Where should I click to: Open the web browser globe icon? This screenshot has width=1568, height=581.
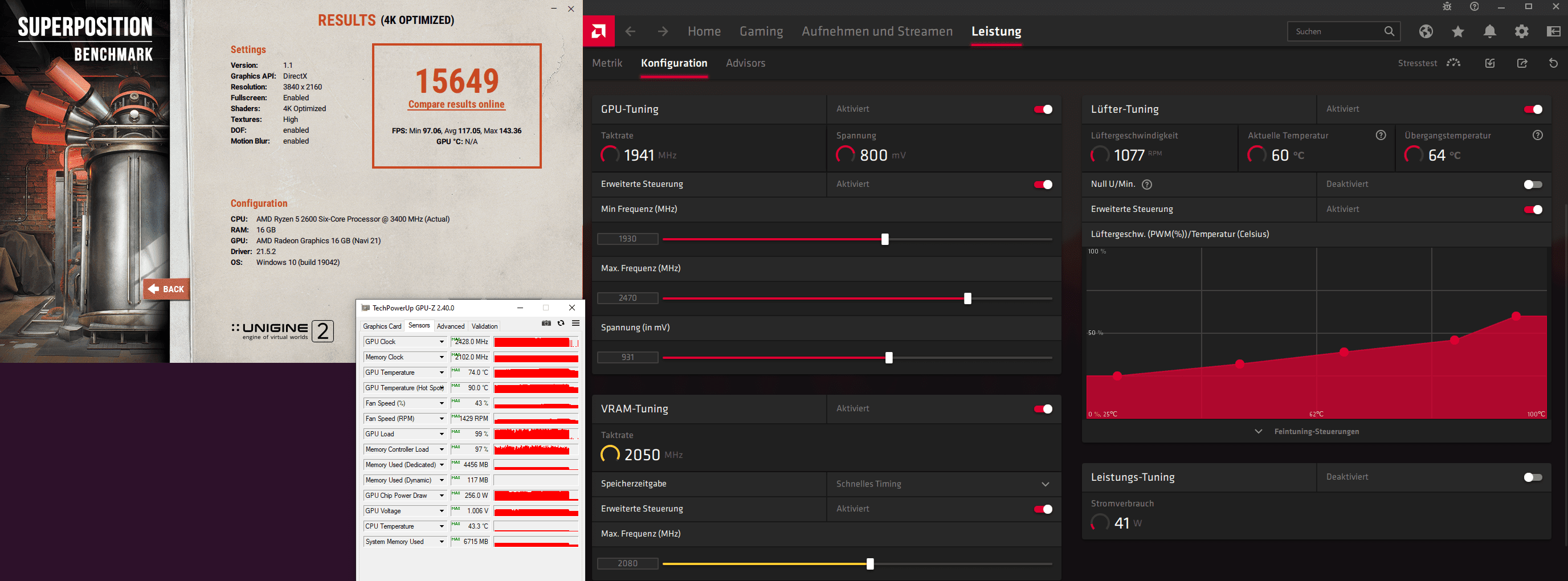1426,31
